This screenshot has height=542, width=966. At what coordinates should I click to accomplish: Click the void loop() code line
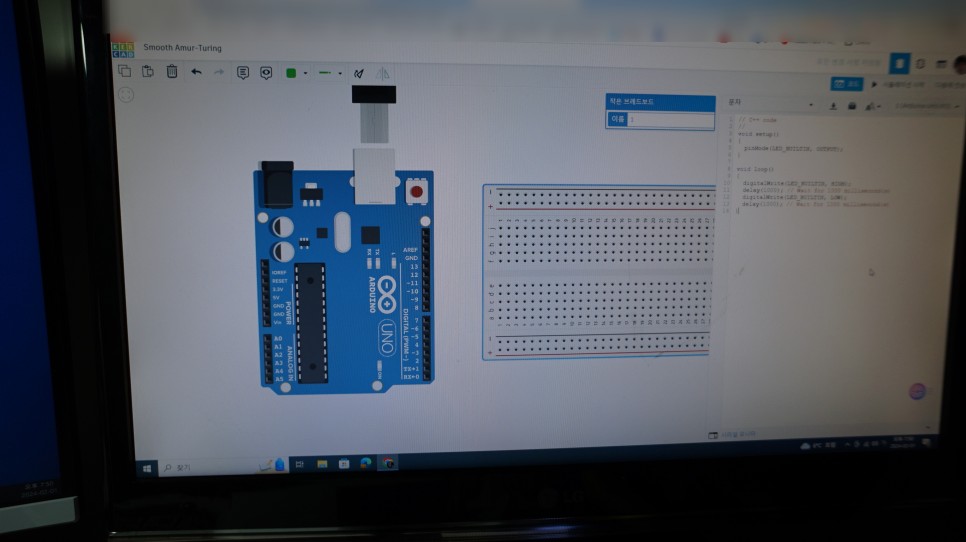tap(755, 169)
